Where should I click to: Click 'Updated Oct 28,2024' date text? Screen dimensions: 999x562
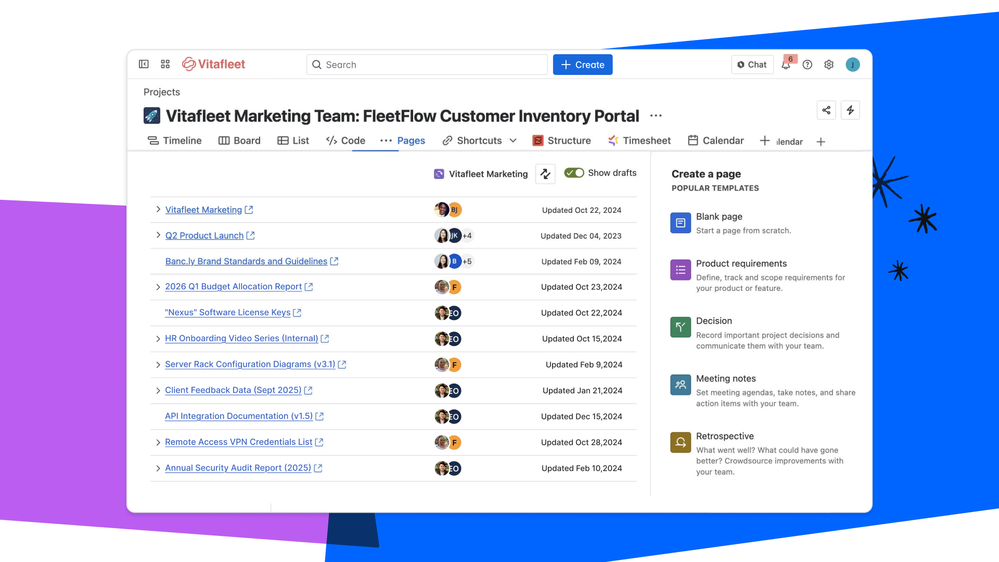click(x=582, y=442)
